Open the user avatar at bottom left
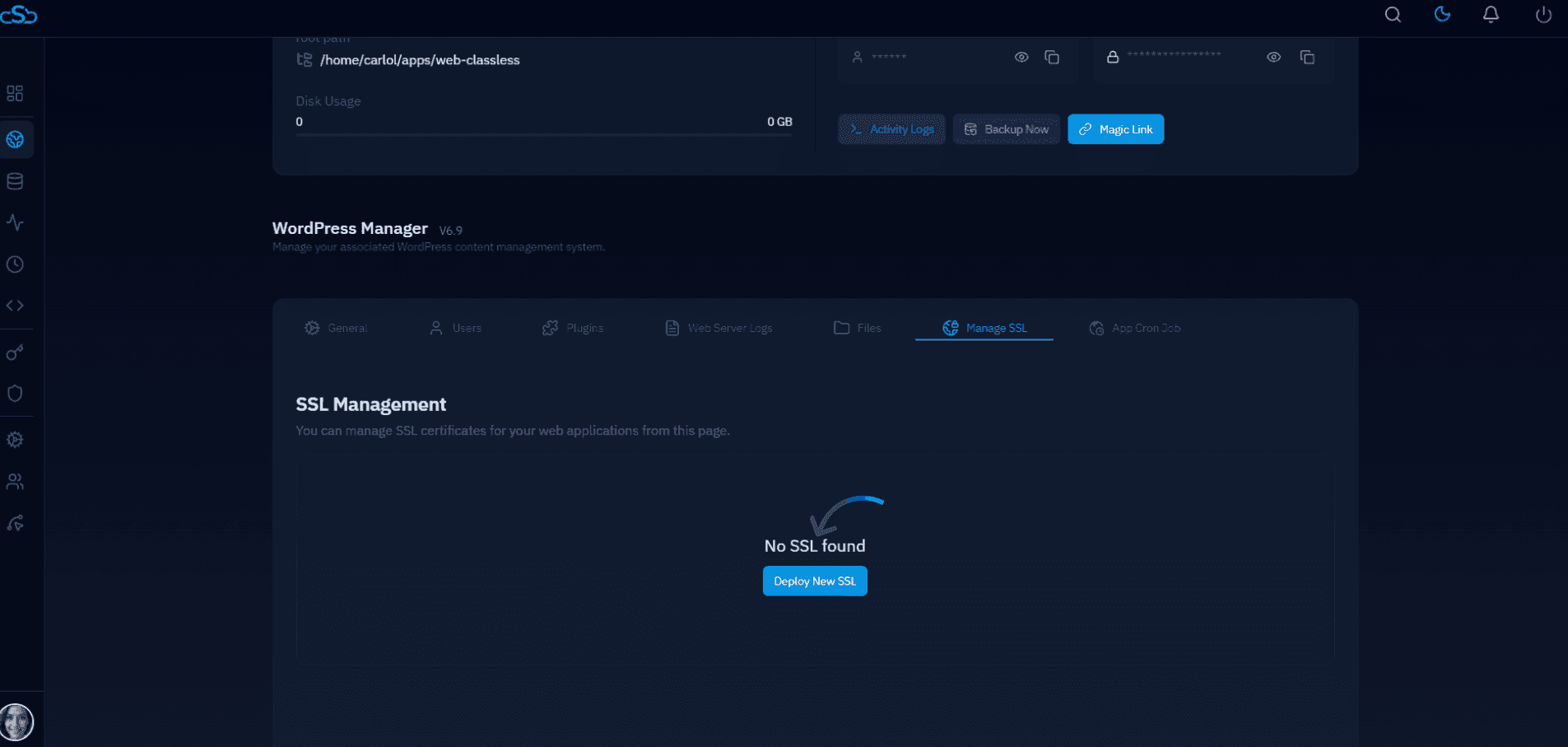This screenshot has height=747, width=1568. pyautogui.click(x=16, y=722)
